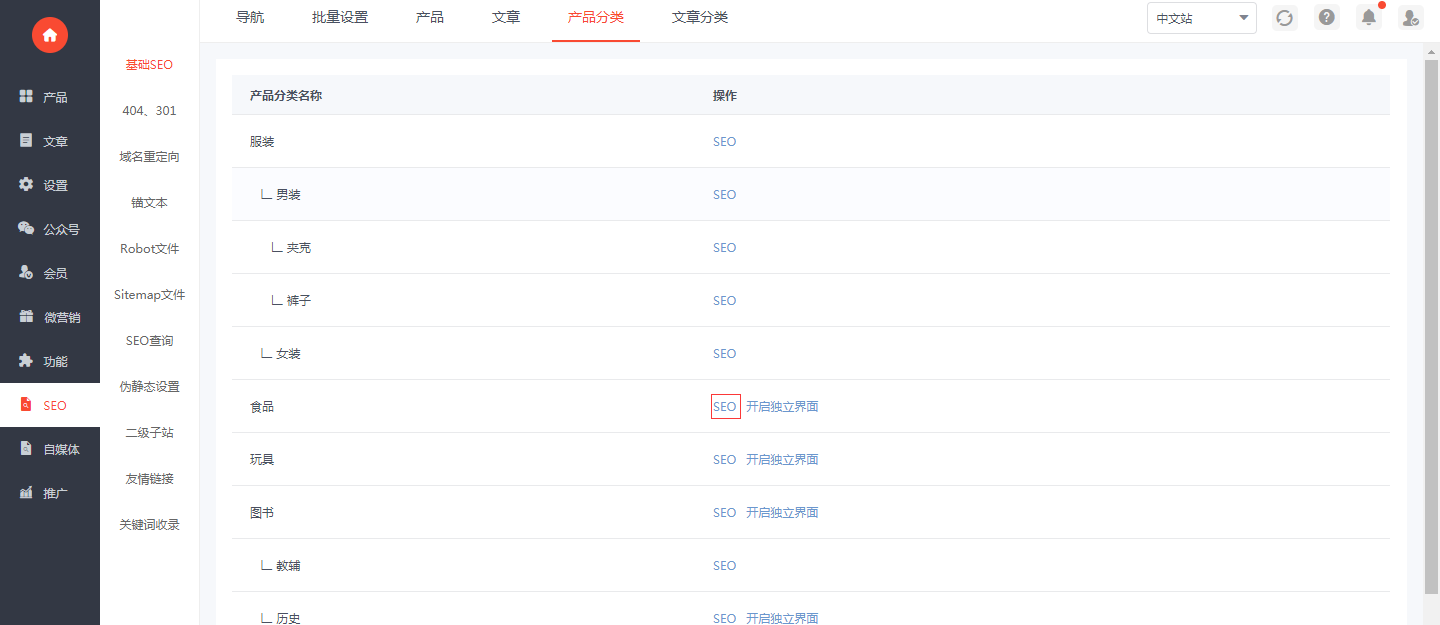The image size is (1440, 625).
Task: Select SEO in left sidebar
Action: pos(50,405)
